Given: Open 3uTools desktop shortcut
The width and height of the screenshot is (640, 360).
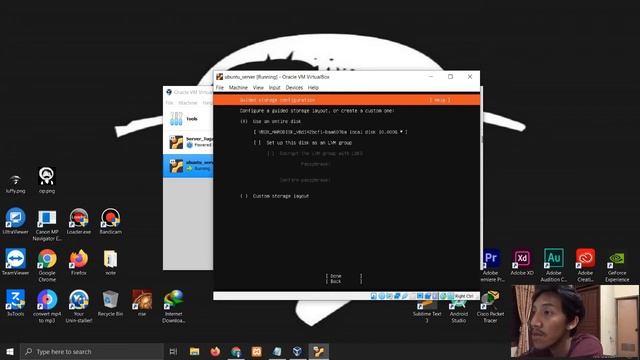Looking at the screenshot, I should [16, 303].
